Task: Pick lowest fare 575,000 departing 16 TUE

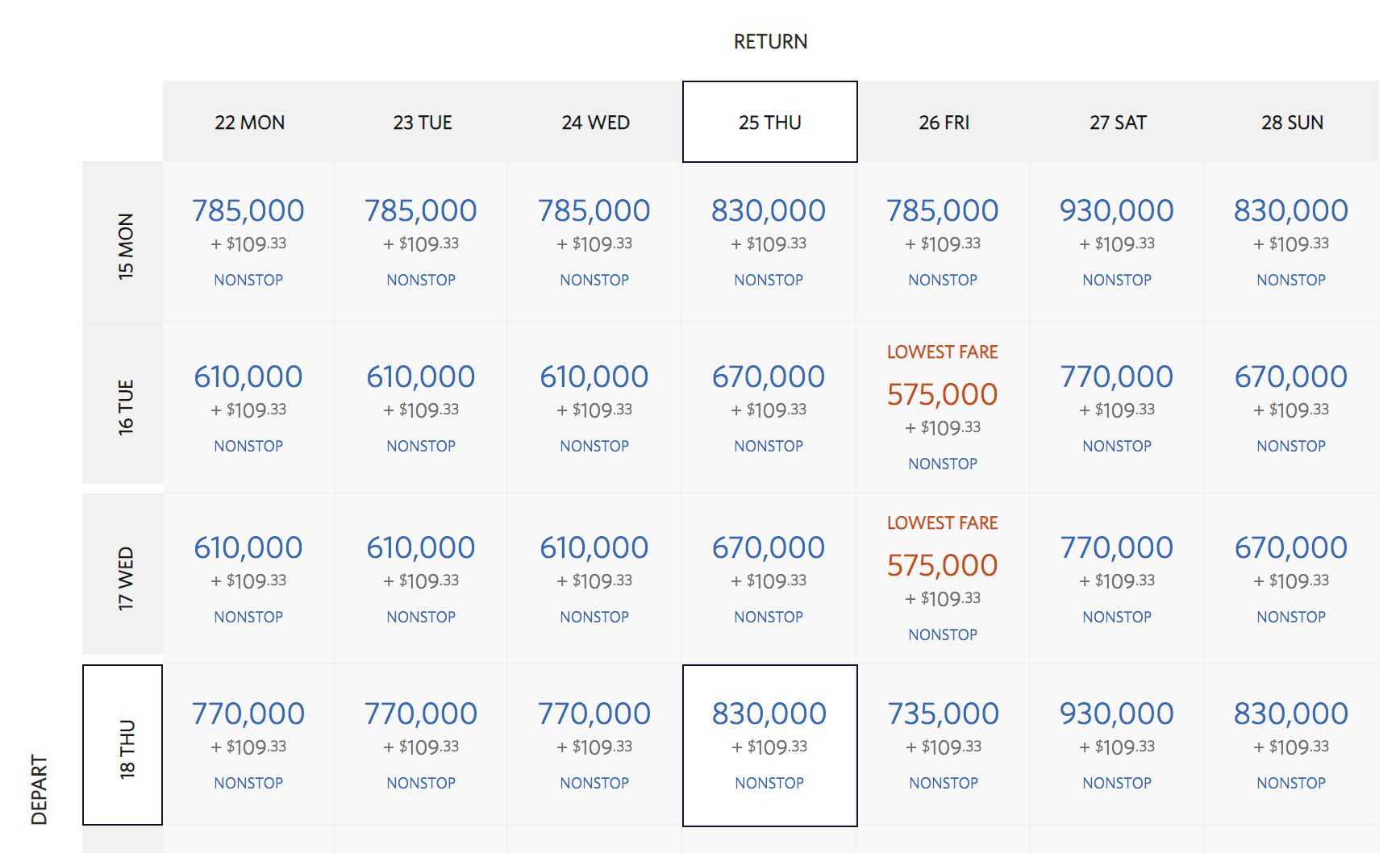Action: click(943, 408)
